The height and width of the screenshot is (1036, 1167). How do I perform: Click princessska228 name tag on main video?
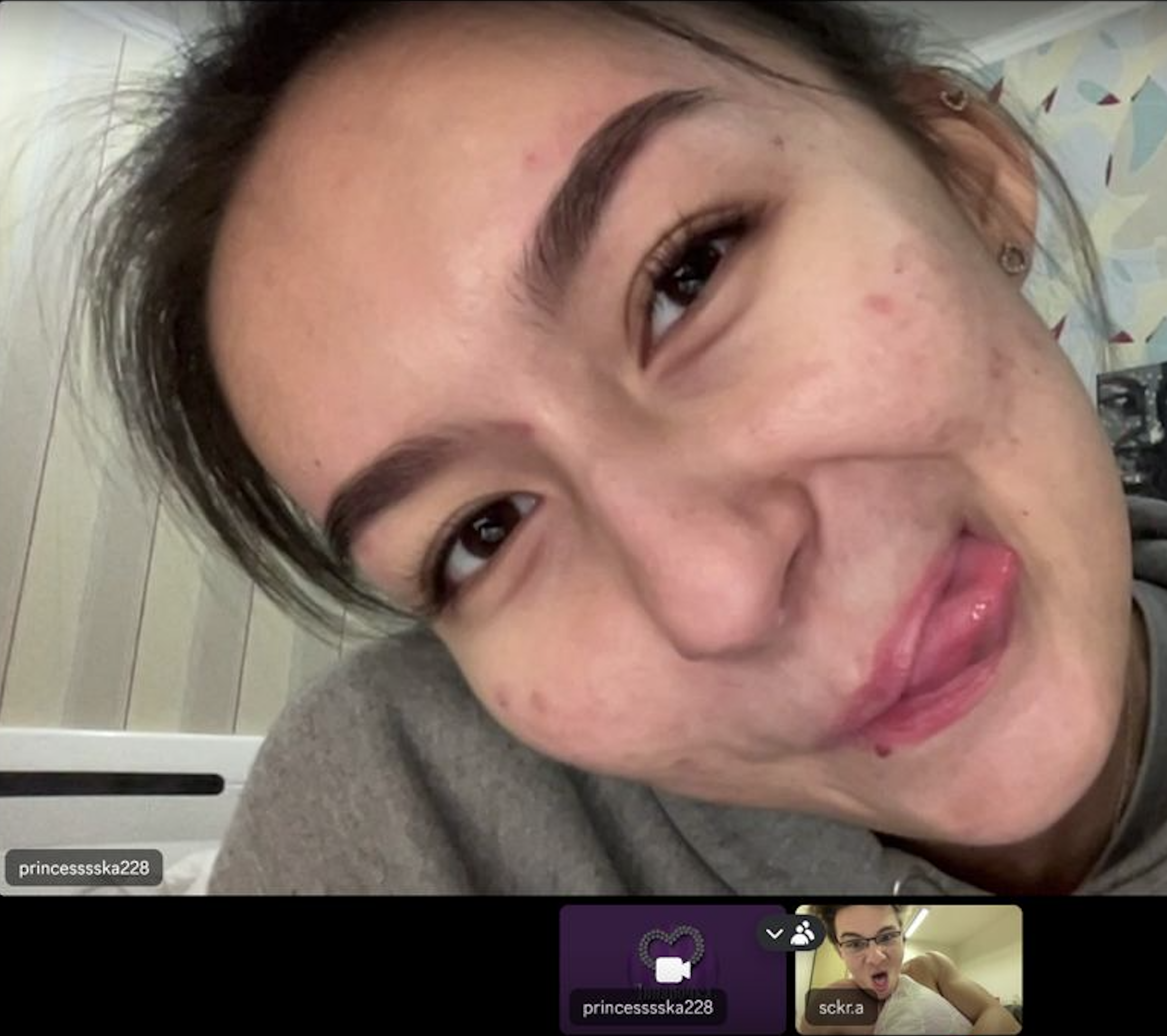coord(84,868)
